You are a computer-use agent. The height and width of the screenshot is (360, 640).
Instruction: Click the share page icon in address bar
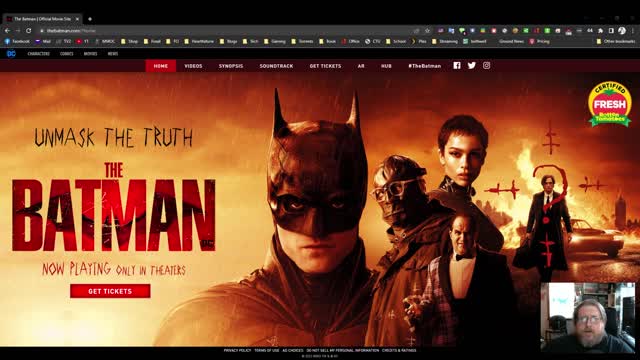pos(416,31)
